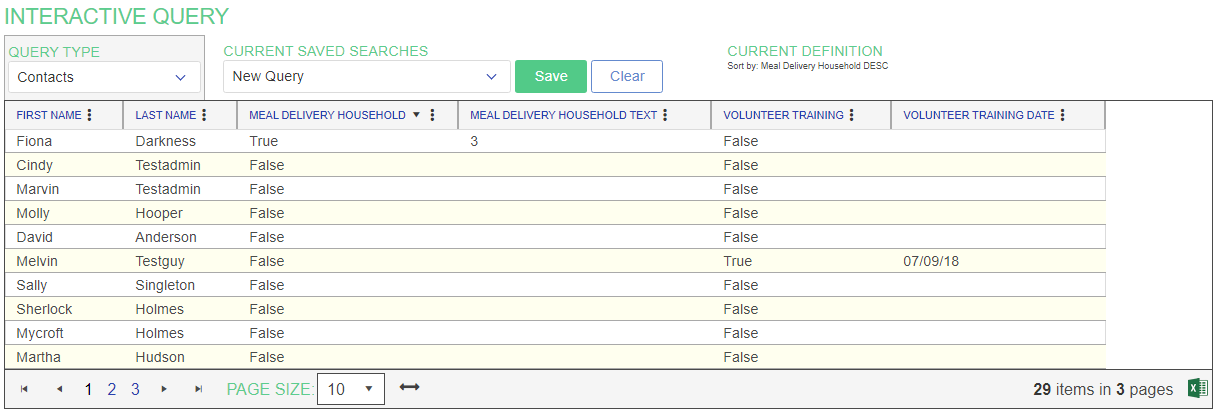The width and height of the screenshot is (1222, 417).
Task: Open the Current Saved Searches dropdown
Action: click(366, 76)
